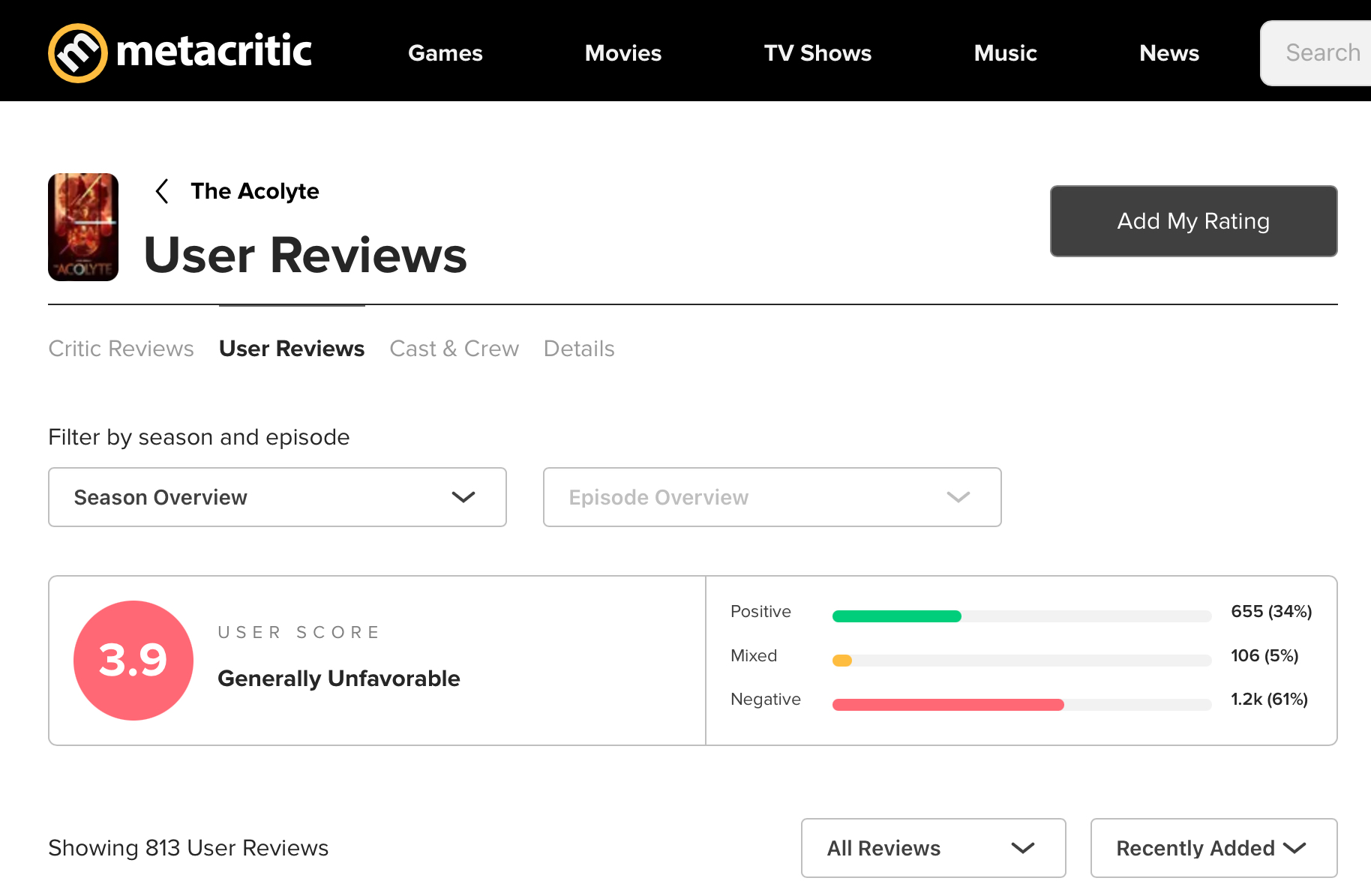
Task: Click the 1.2k (61%) count
Action: [1269, 700]
